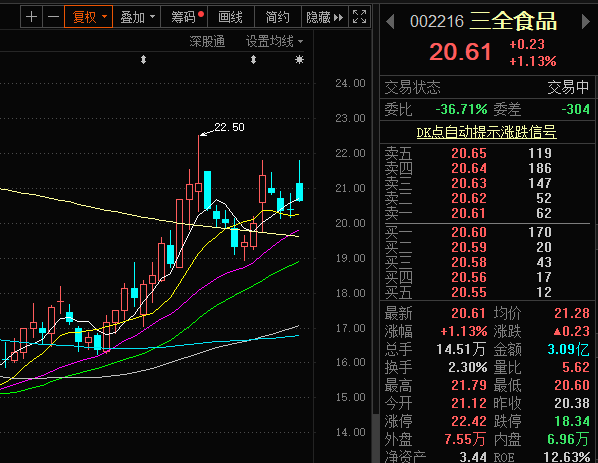Toggle fullscreen chart icon
The image size is (598, 463).
[x=359, y=17]
